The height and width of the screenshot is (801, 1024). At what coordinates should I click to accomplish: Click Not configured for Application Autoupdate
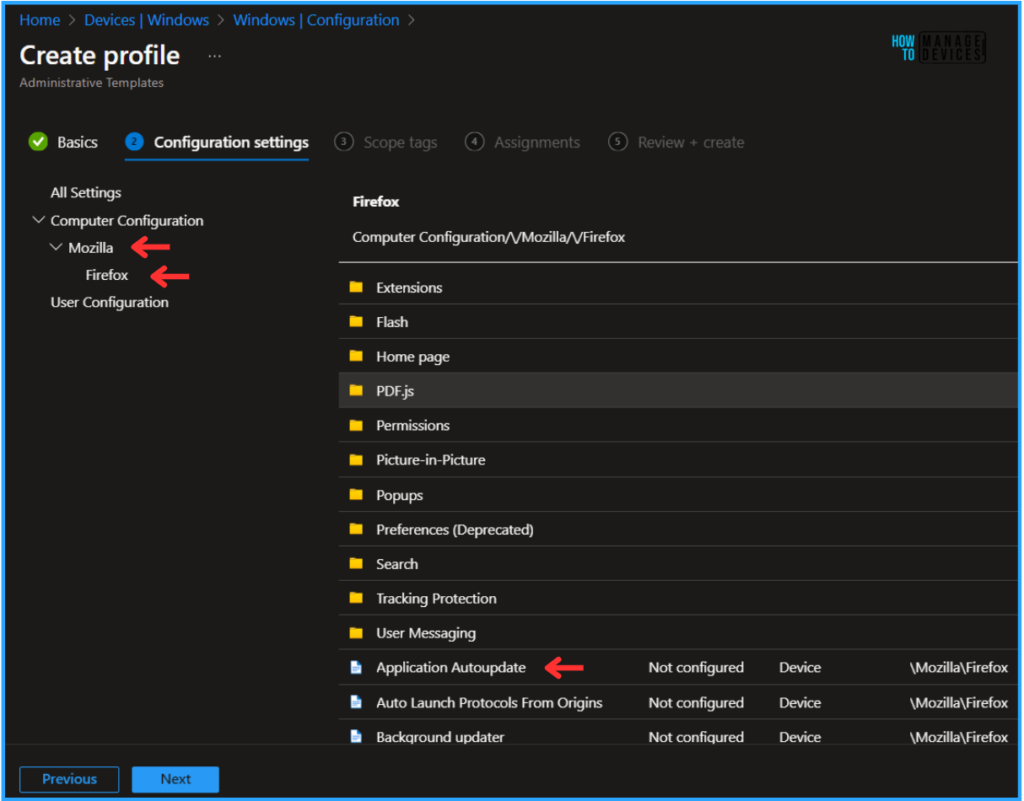coord(696,668)
